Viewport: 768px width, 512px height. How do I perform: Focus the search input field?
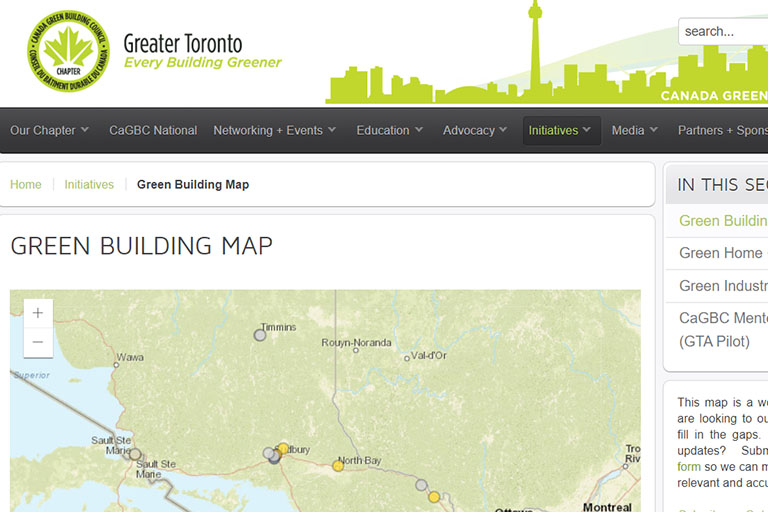[x=723, y=31]
